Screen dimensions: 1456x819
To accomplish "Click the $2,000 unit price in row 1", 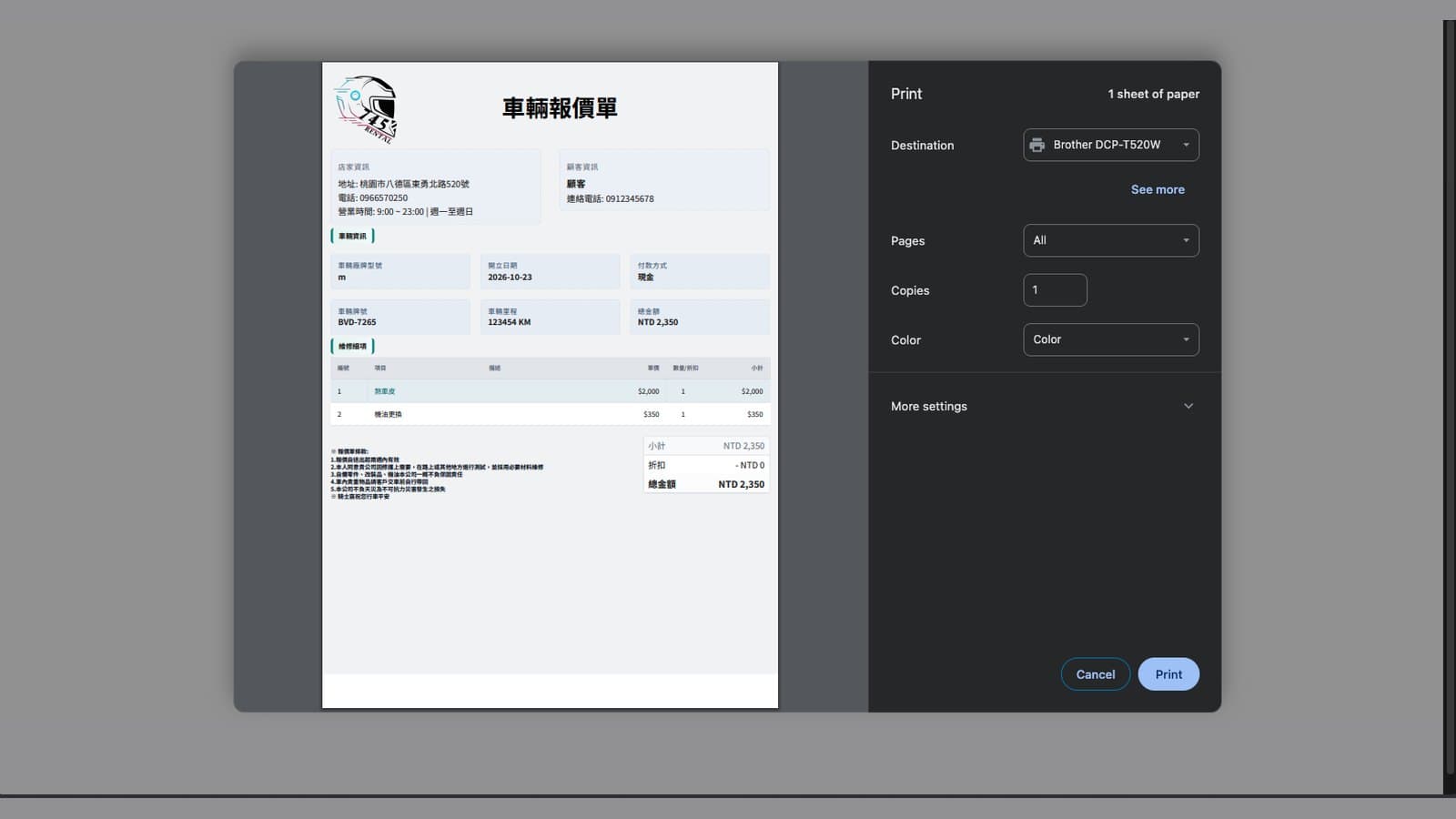I will (648, 391).
